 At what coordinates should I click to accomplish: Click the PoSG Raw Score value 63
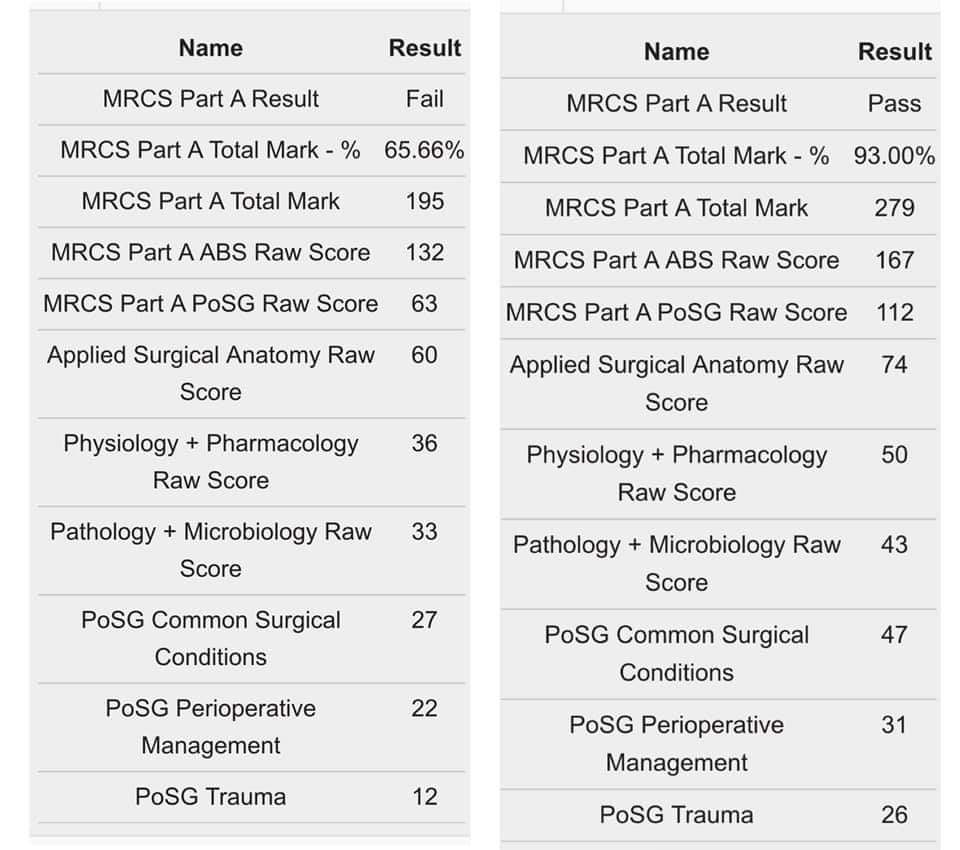point(424,304)
